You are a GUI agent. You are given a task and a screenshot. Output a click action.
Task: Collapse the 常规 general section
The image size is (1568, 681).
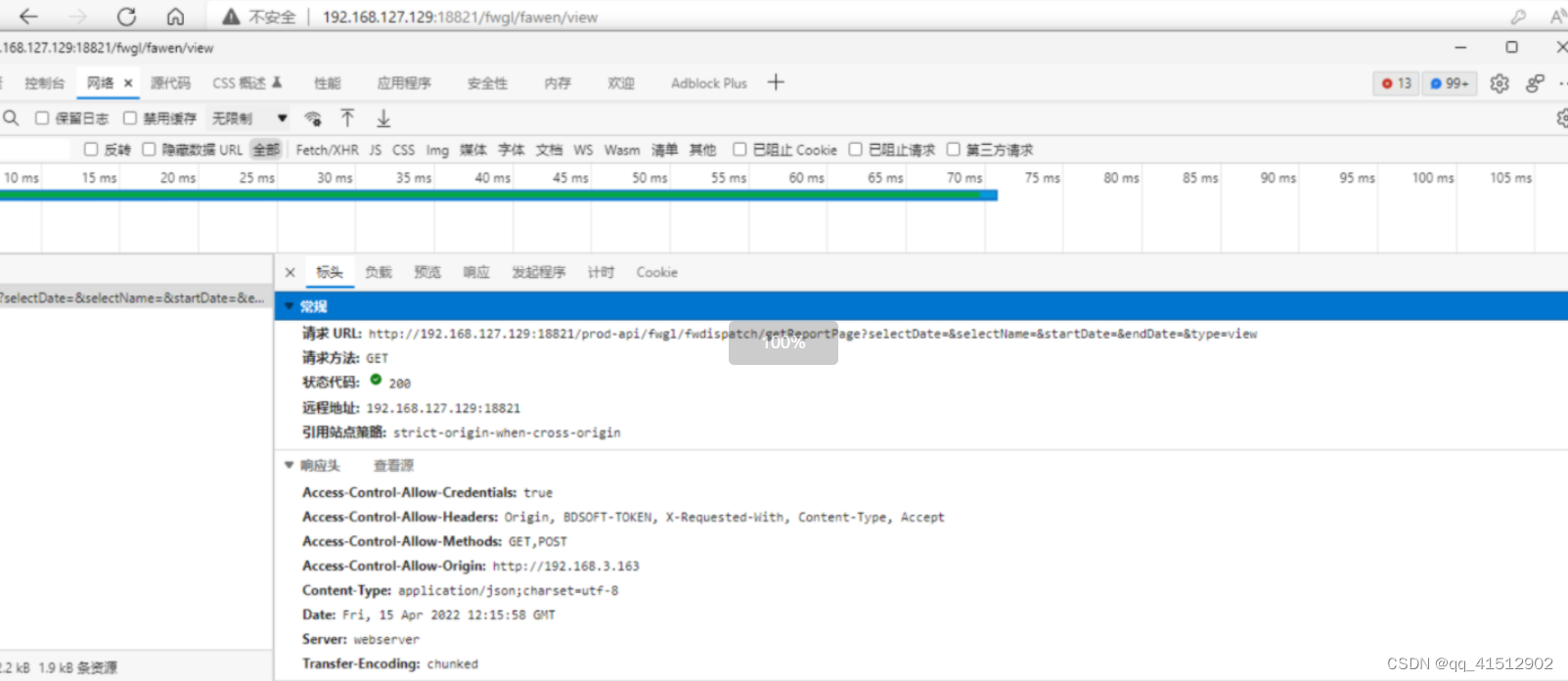(290, 306)
